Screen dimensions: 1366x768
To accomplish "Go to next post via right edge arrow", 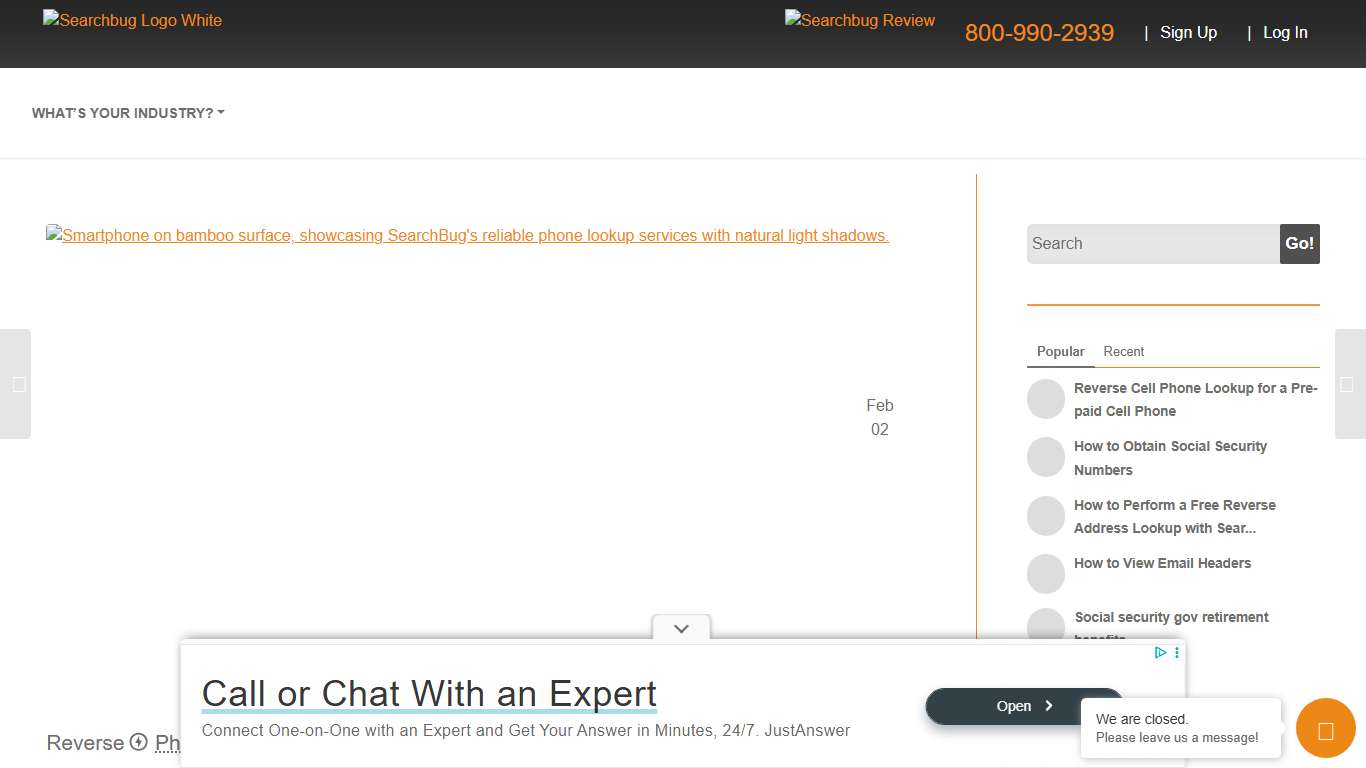I will (1349, 384).
